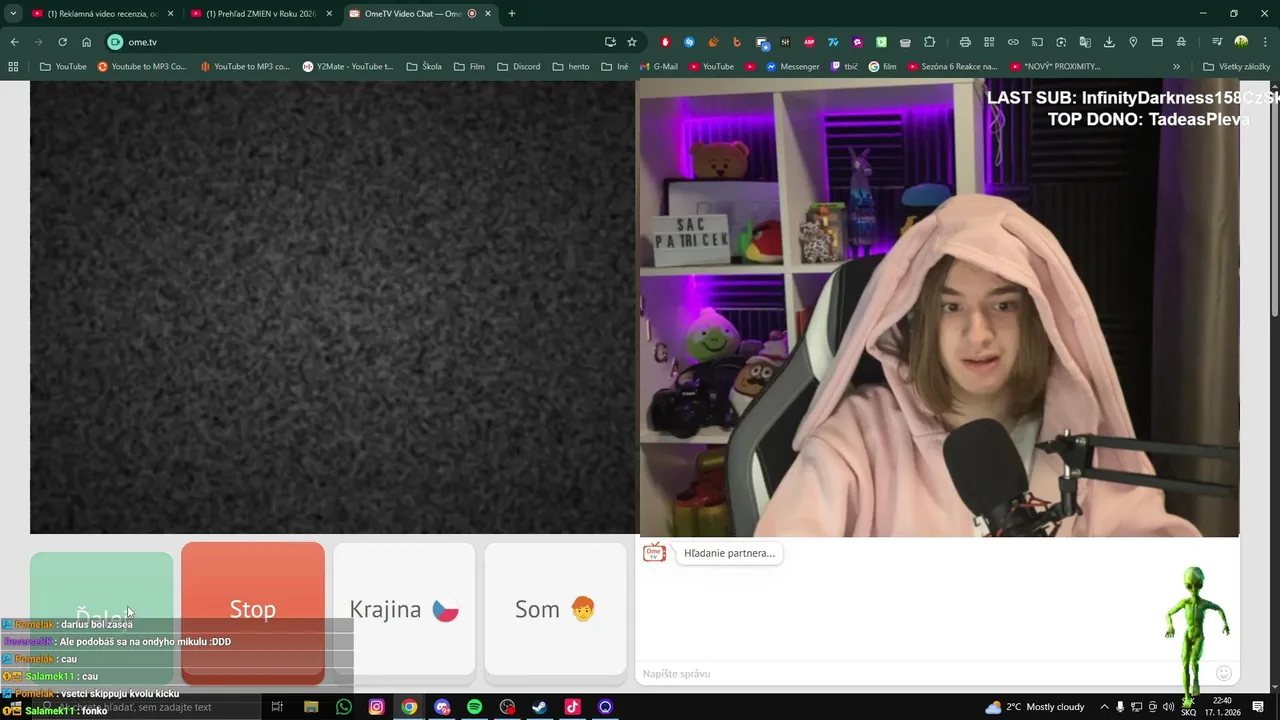Image resolution: width=1280 pixels, height=720 pixels.
Task: Open the Škola bookmarks folder
Action: (x=424, y=67)
